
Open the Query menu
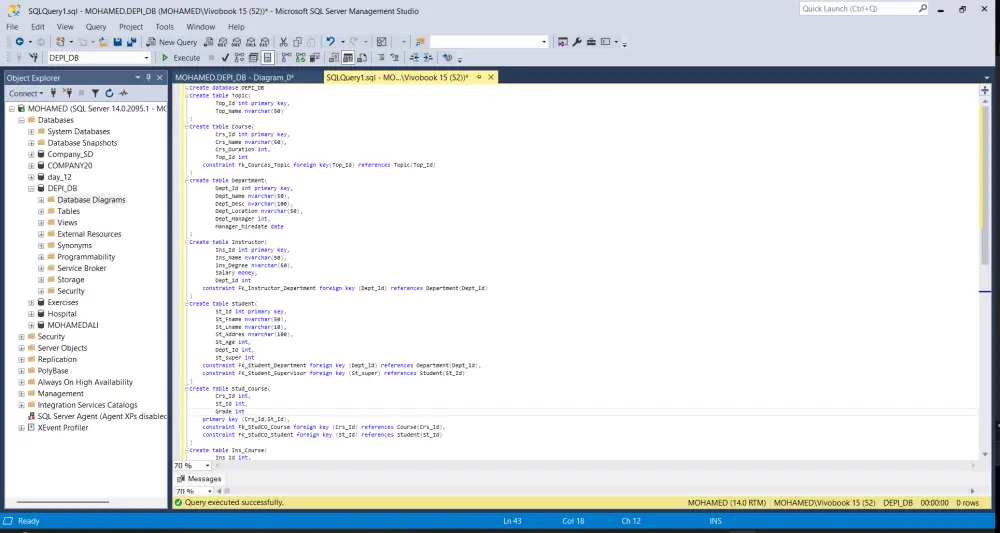coord(96,27)
